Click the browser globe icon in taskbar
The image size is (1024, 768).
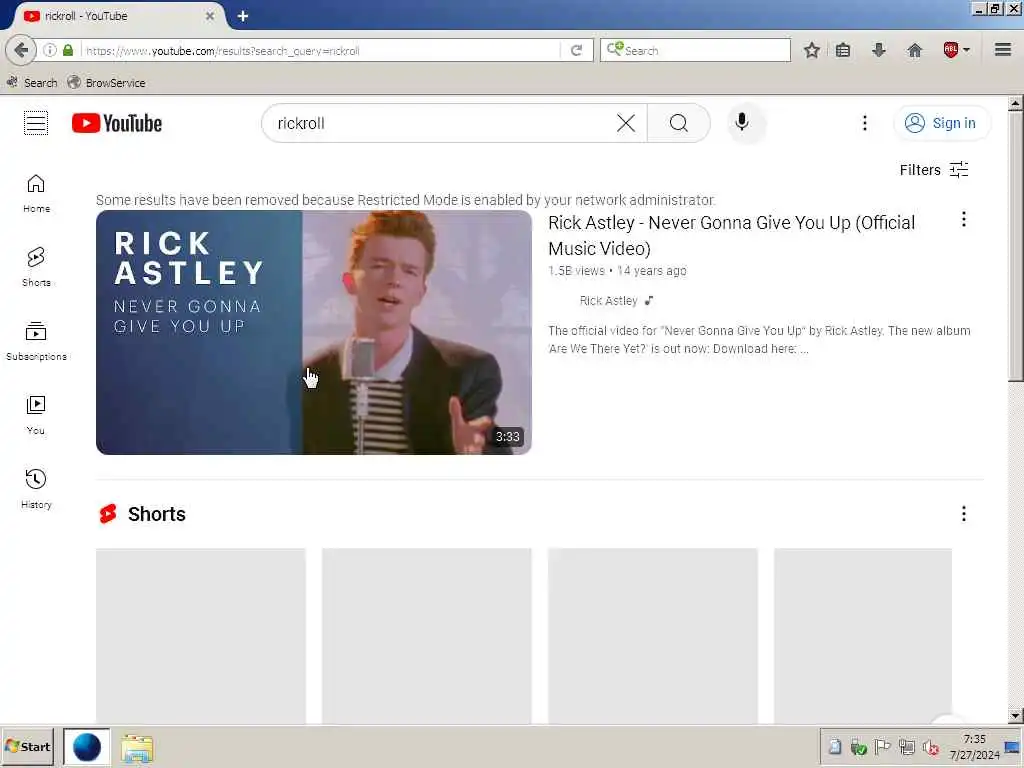[86, 747]
